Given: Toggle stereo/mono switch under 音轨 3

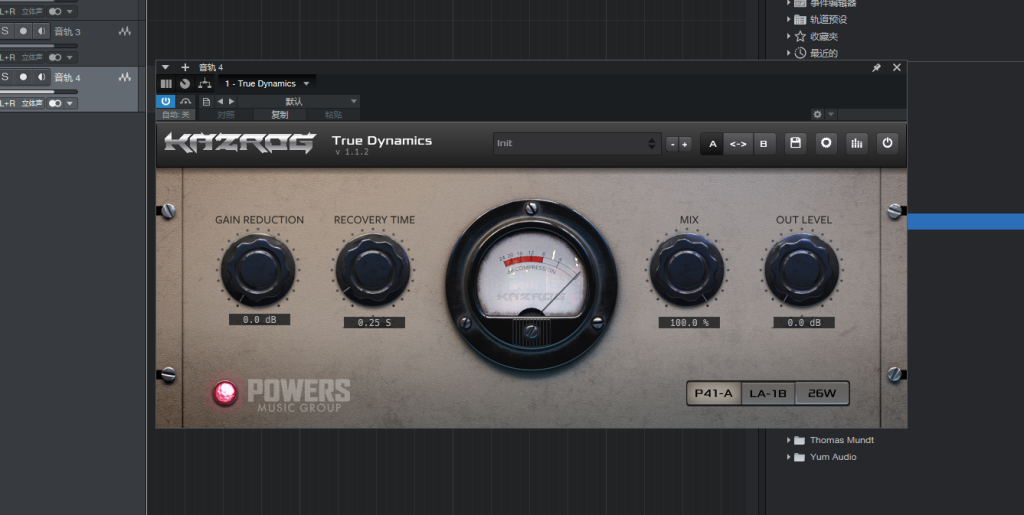Looking at the screenshot, I should 56,57.
